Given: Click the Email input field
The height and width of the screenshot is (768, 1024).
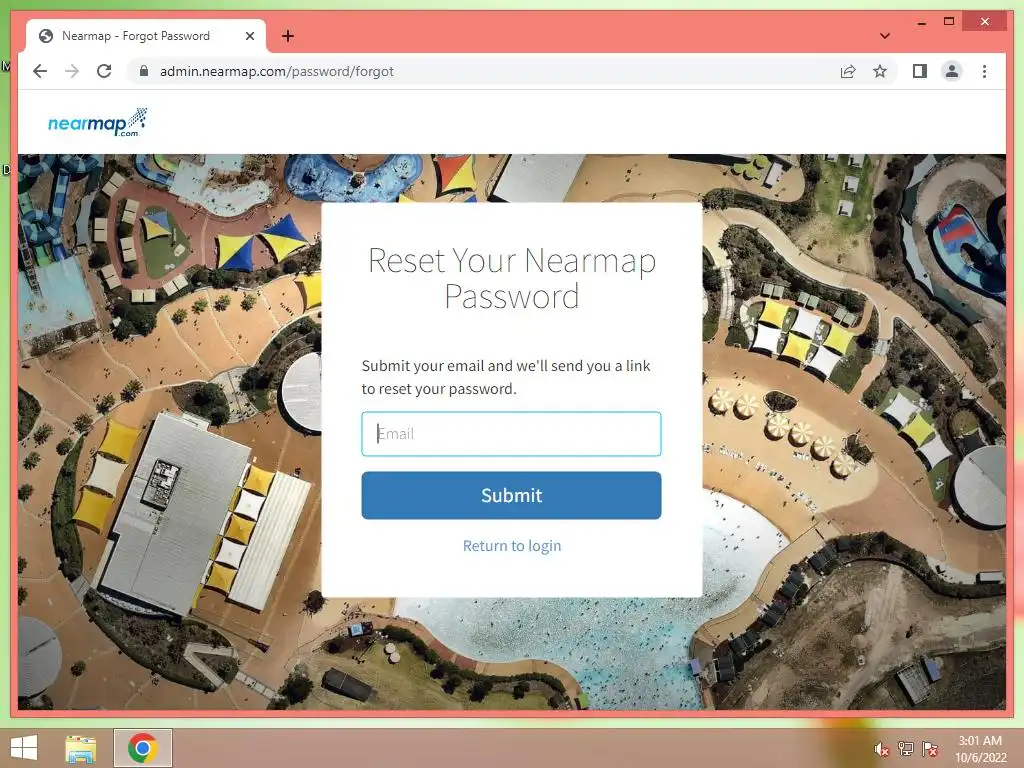Looking at the screenshot, I should [511, 434].
